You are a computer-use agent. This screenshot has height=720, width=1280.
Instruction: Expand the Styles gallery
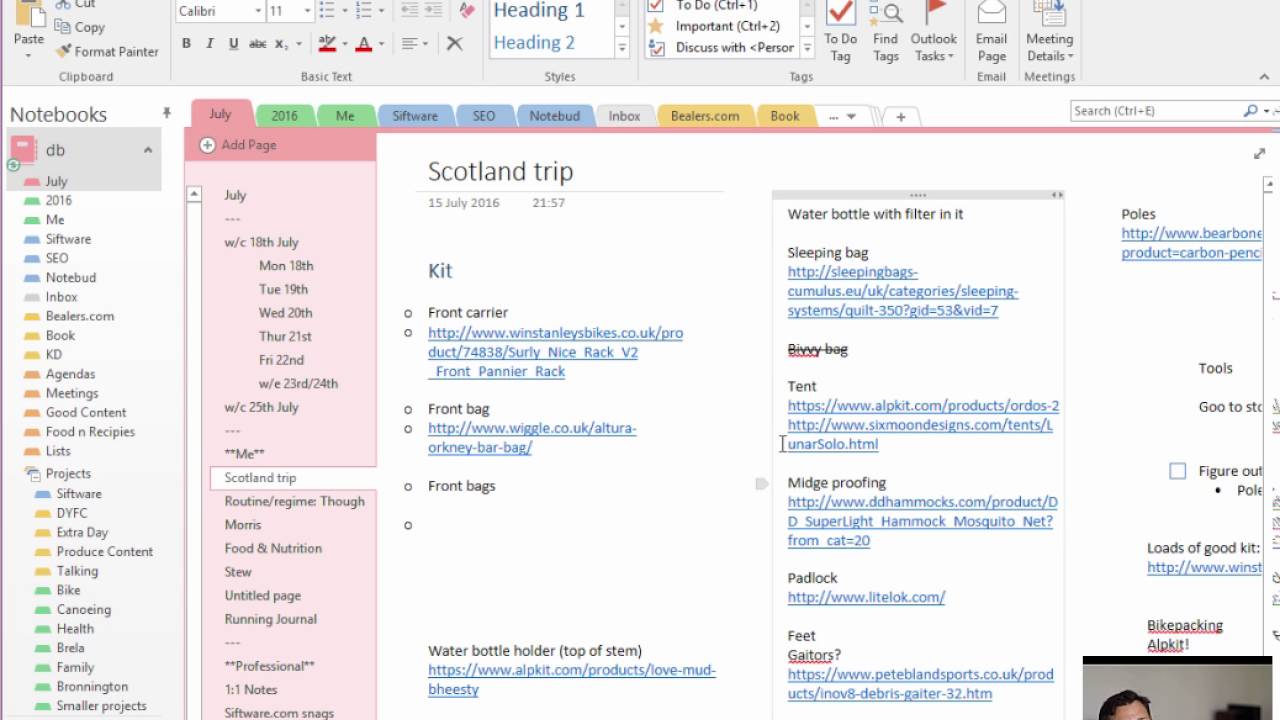(622, 47)
